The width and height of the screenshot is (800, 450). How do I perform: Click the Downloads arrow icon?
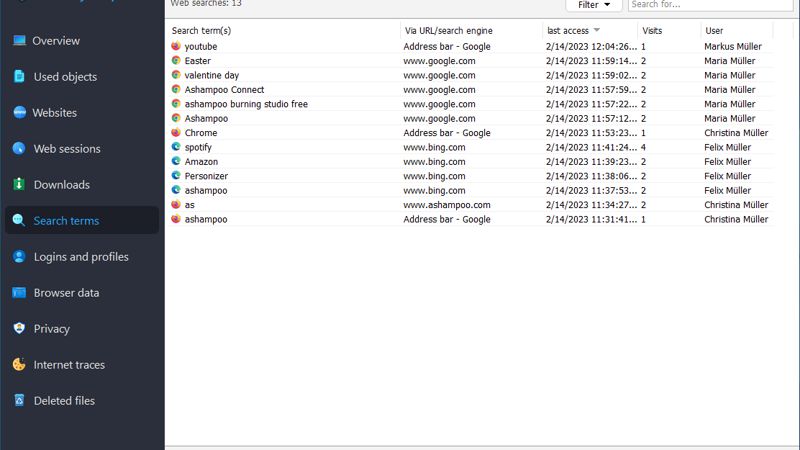pyautogui.click(x=19, y=184)
